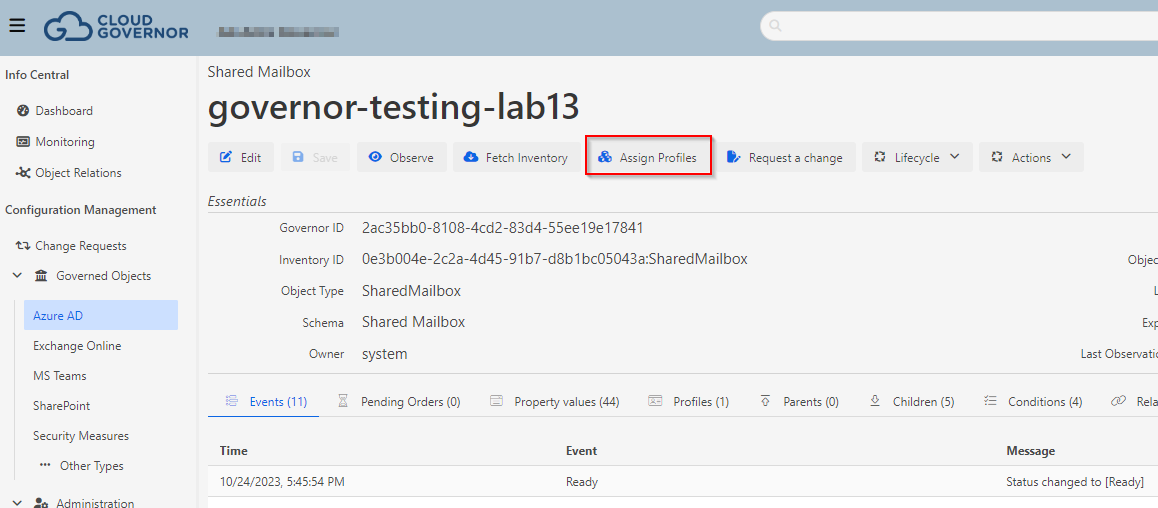The width and height of the screenshot is (1158, 508).
Task: Select Security Measures governed objects
Action: coord(80,436)
